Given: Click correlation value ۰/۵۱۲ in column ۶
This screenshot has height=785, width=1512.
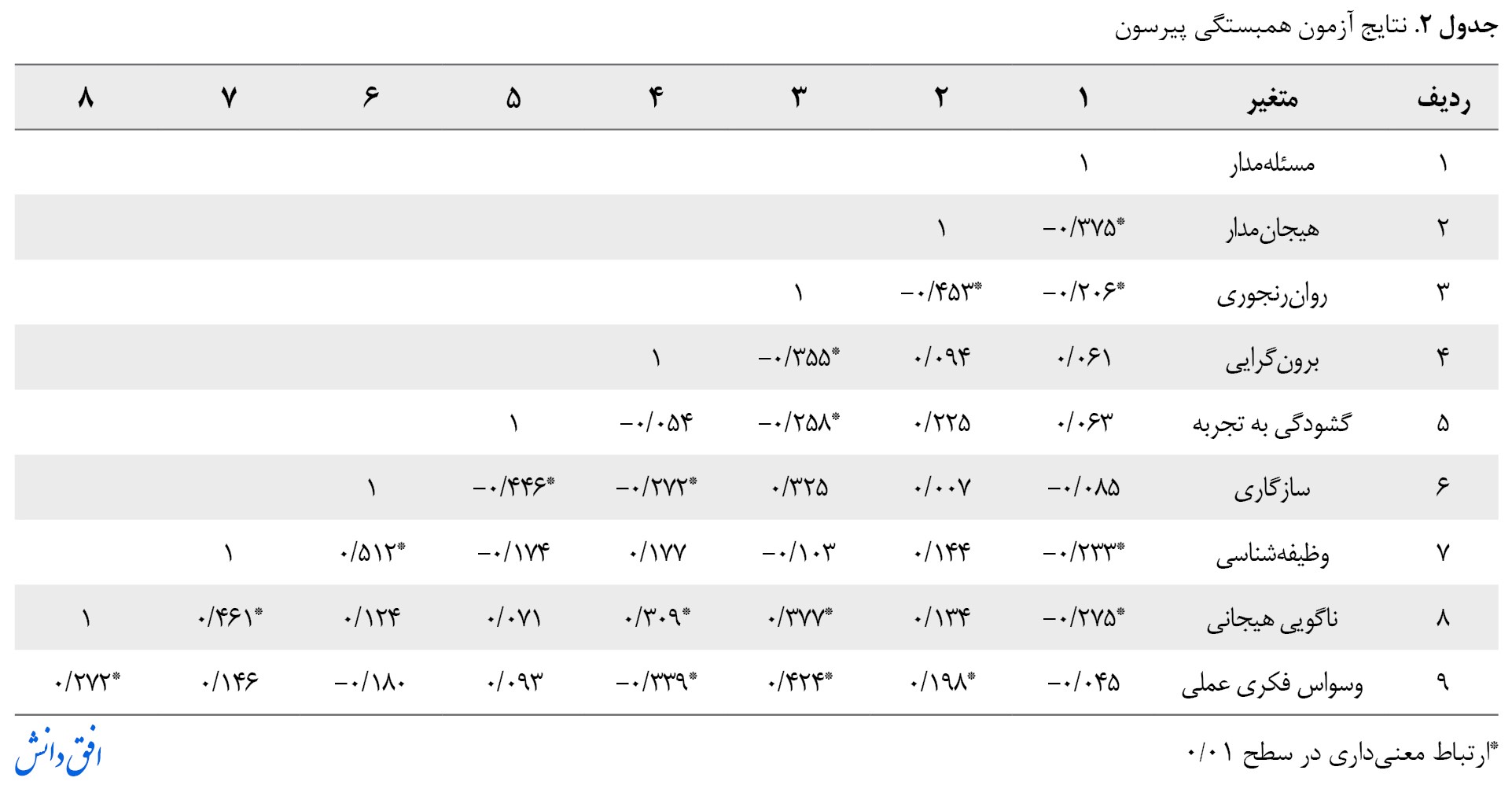Looking at the screenshot, I should click(x=373, y=552).
